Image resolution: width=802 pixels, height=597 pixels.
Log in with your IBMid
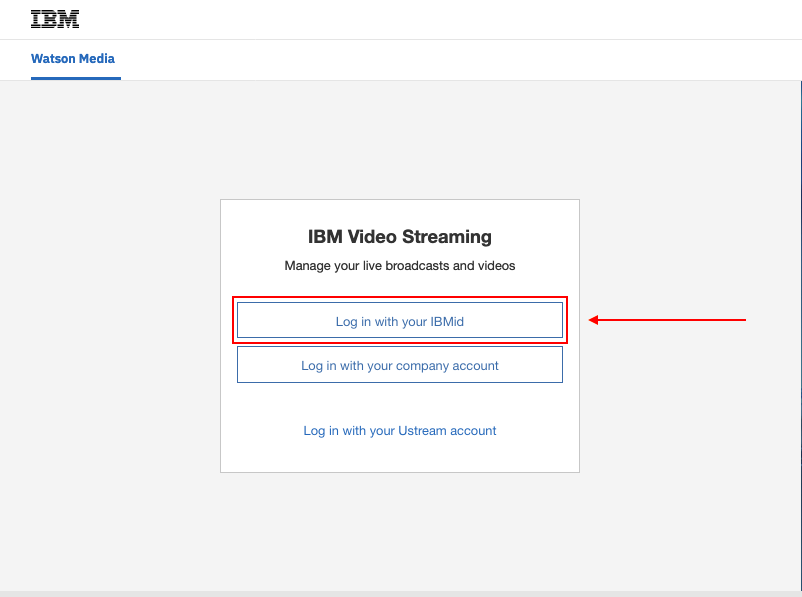coord(399,320)
